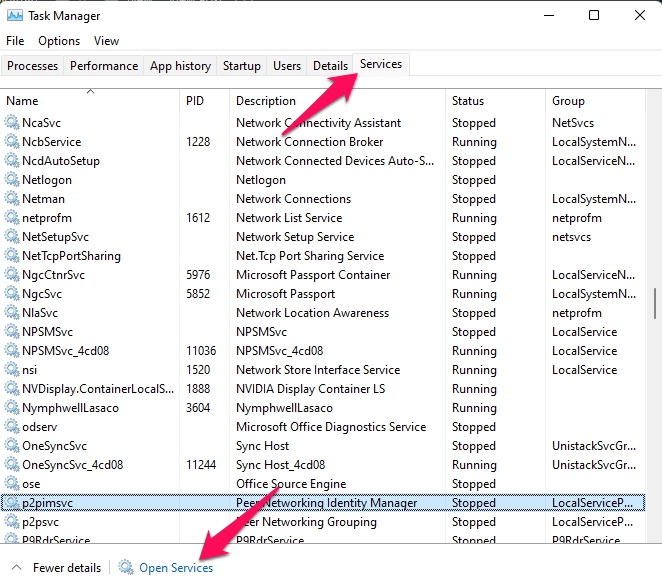Click the Open Services link
Image resolution: width=662 pixels, height=587 pixels.
176,568
